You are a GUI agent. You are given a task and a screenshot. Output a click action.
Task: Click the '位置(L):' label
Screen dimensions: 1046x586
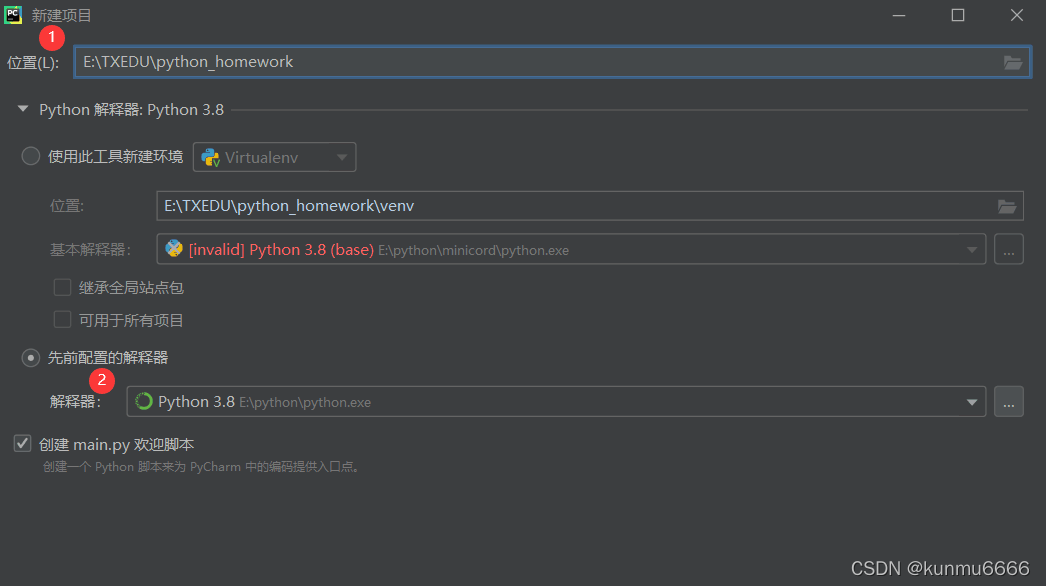tap(33, 63)
